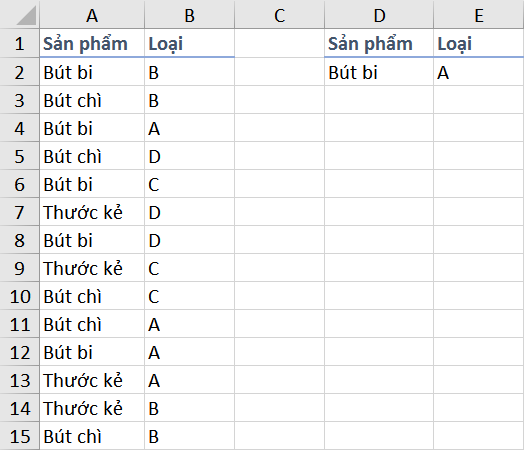Select cell A14 'Thước kẻ'
This screenshot has height=450, width=524.
pos(92,408)
